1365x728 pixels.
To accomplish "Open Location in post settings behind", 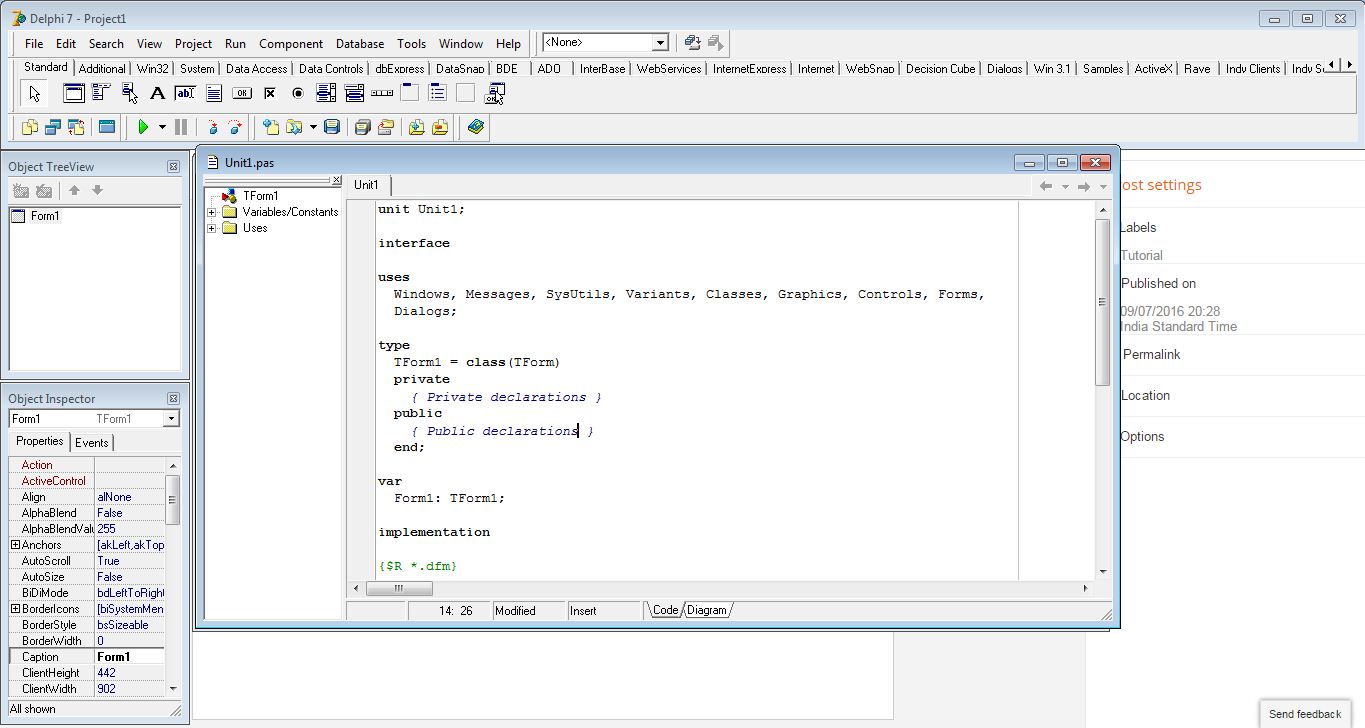I will (1145, 396).
